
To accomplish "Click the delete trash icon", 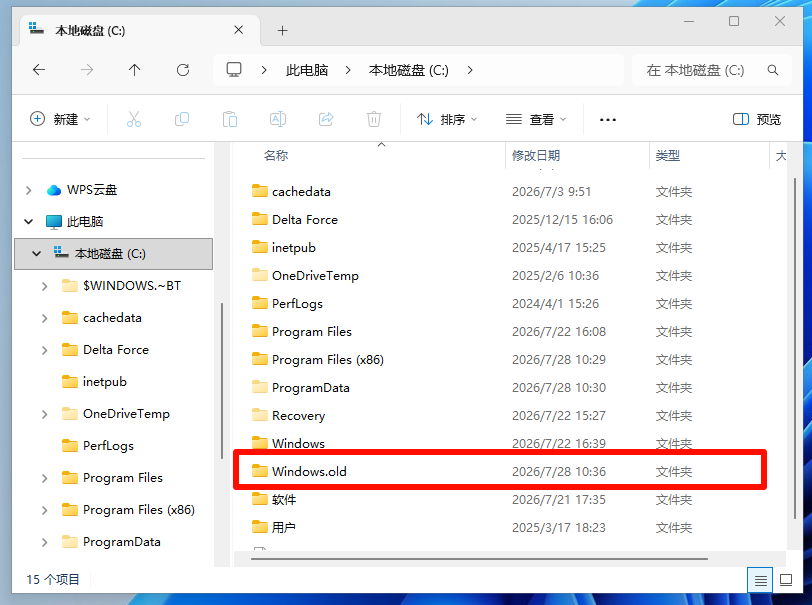I will 374,120.
